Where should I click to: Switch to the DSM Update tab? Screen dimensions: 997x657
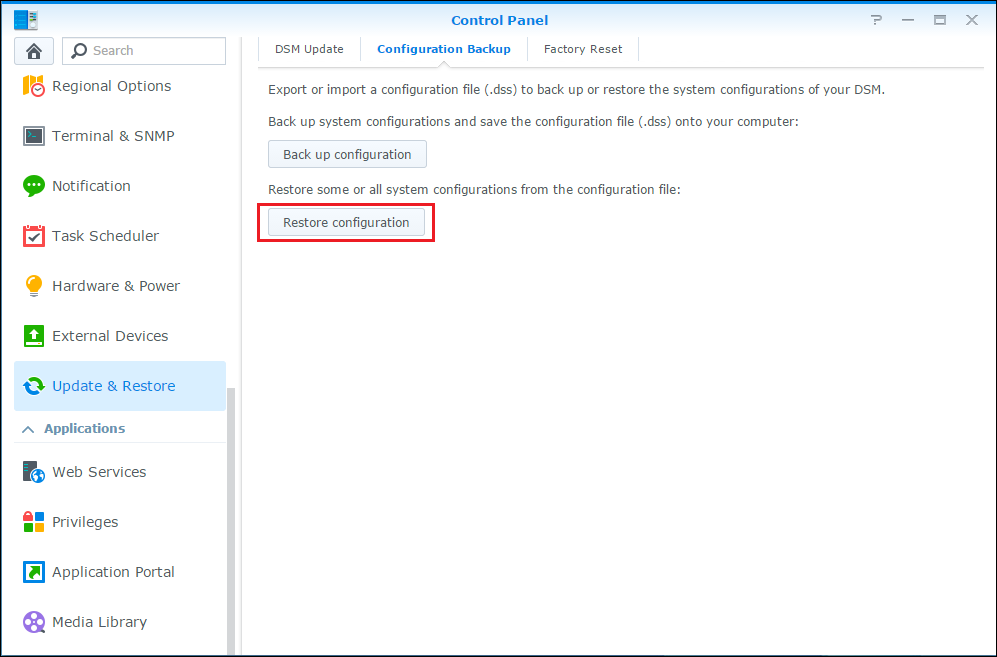click(x=309, y=49)
